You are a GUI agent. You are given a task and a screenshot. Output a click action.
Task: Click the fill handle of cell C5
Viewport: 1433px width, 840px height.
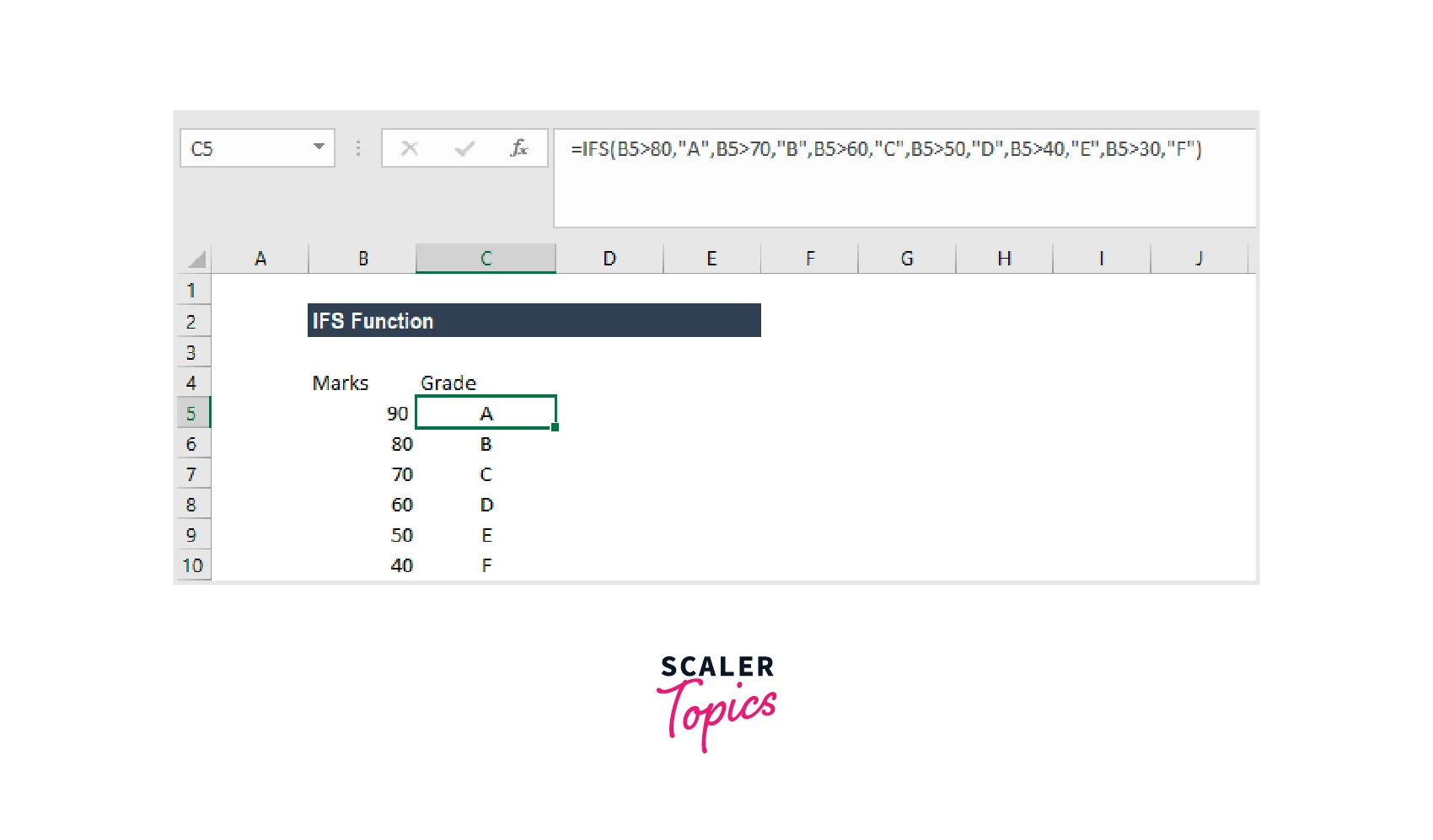click(x=555, y=427)
